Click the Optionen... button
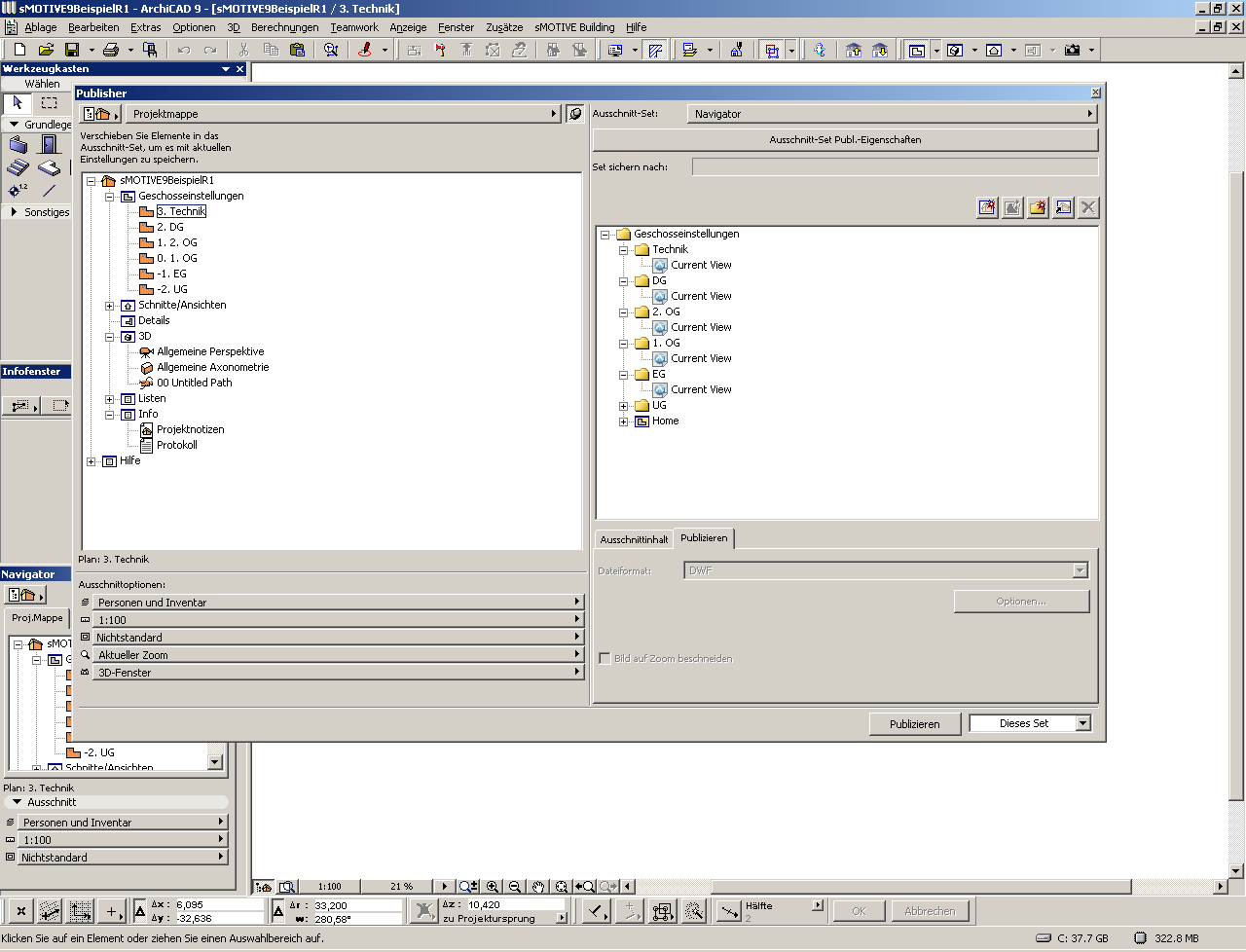This screenshot has width=1246, height=952. click(x=1021, y=602)
